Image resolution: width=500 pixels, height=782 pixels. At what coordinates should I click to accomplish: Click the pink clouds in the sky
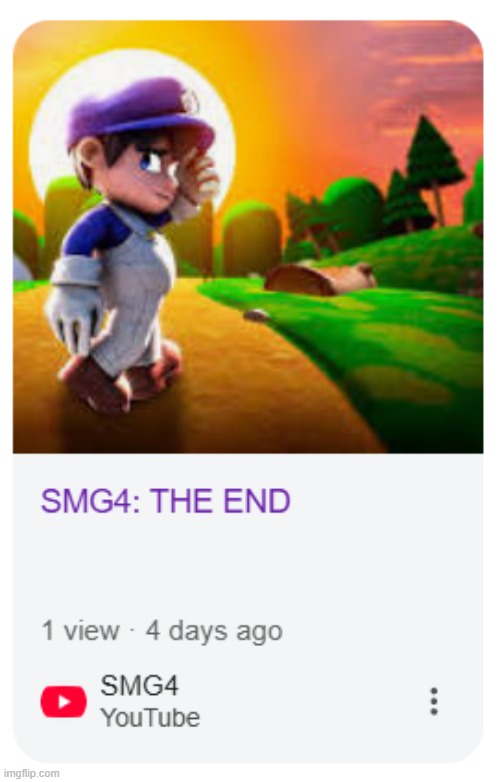(424, 65)
